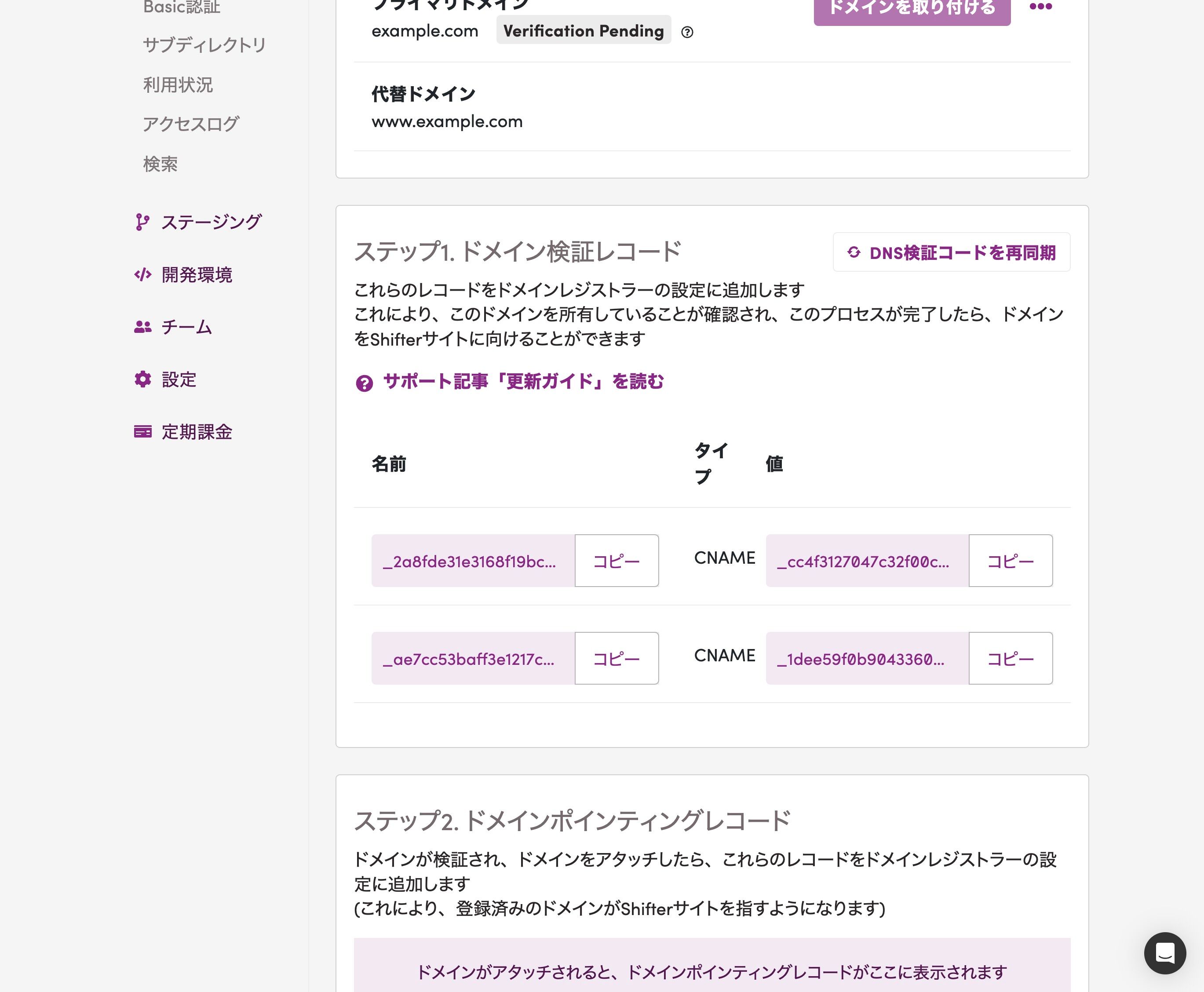This screenshot has height=992, width=1204.
Task: Copy the _2a8fde31e3168f19bc name record
Action: point(617,561)
